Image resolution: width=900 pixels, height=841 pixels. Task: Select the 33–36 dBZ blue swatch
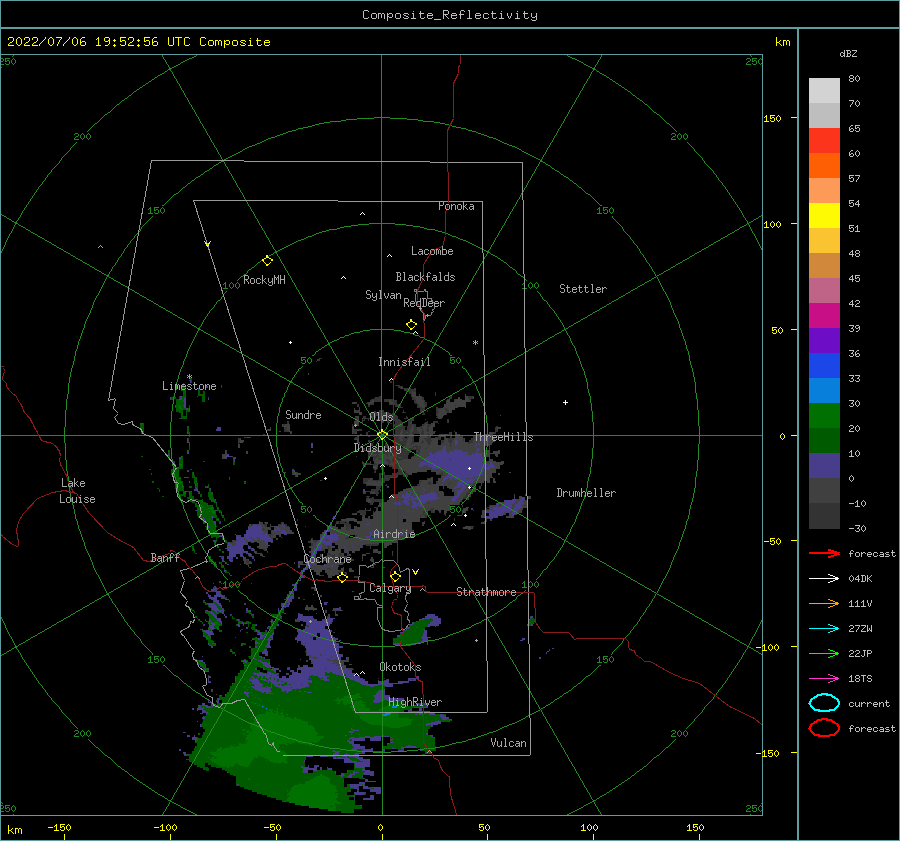824,365
